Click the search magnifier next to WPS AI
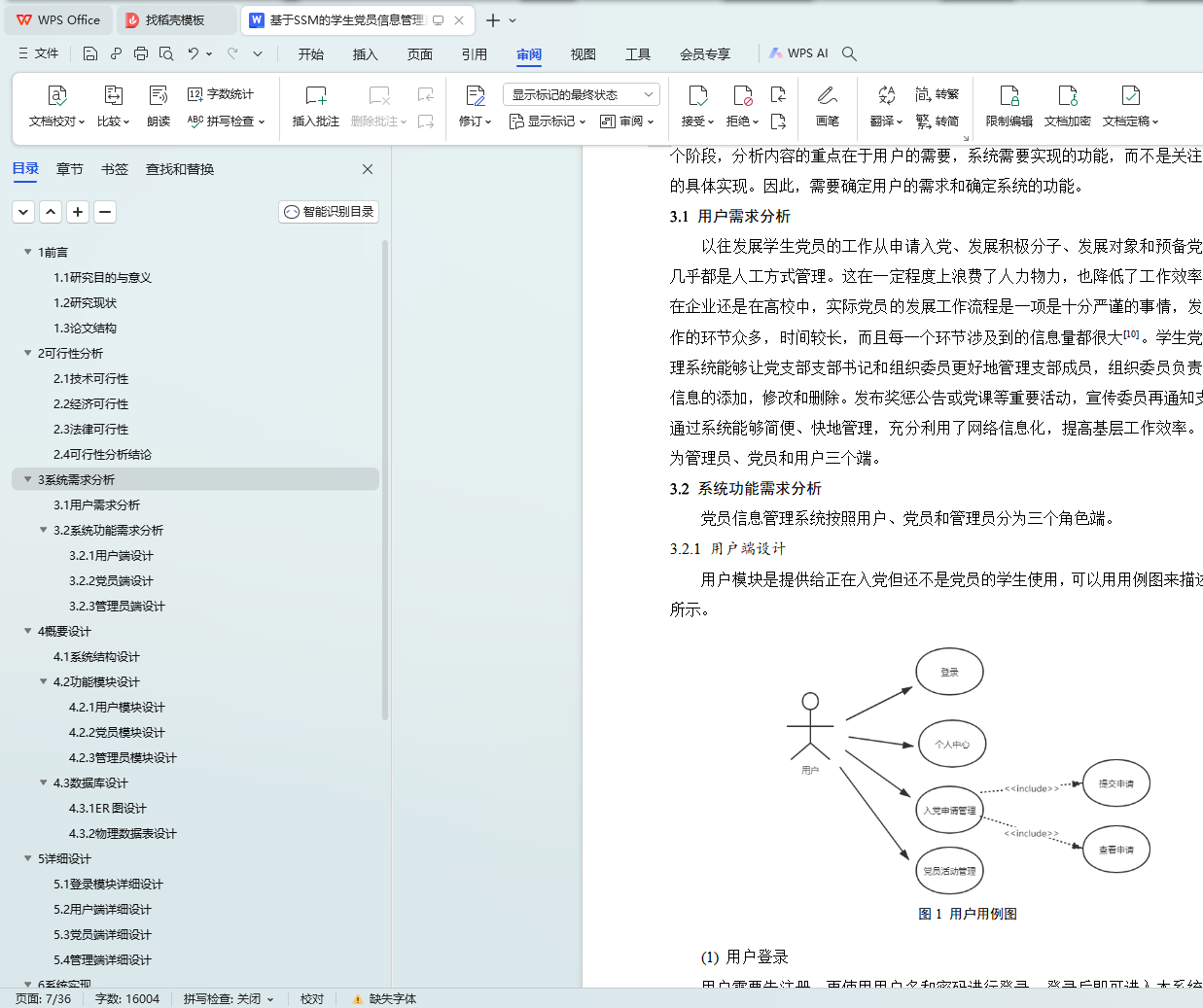This screenshot has width=1203, height=1008. point(849,53)
